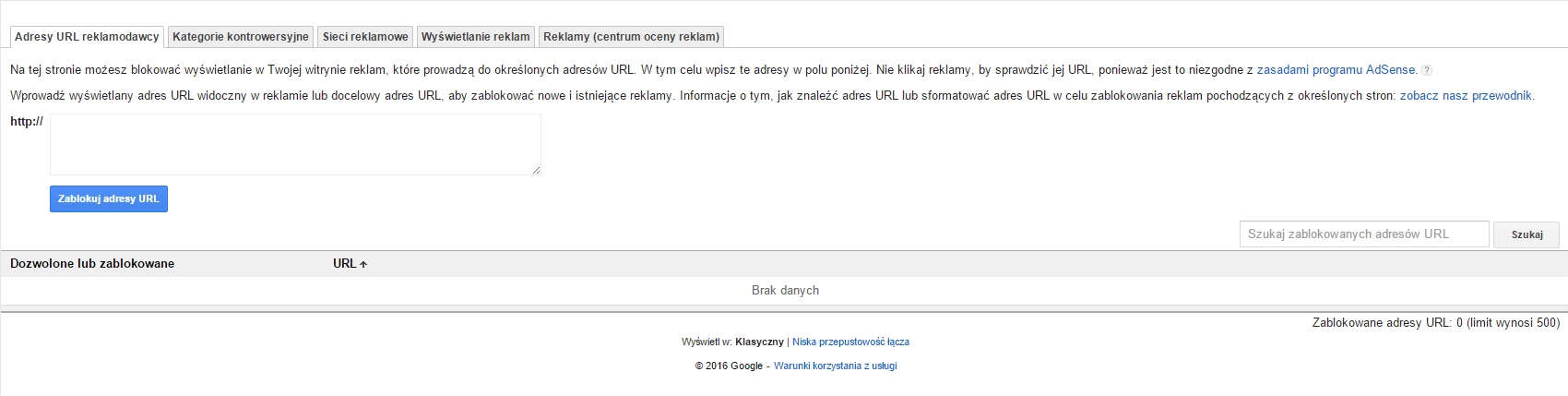The image size is (1568, 396).
Task: Open the zobacz nasz przewodnik link
Action: pyautogui.click(x=1467, y=96)
